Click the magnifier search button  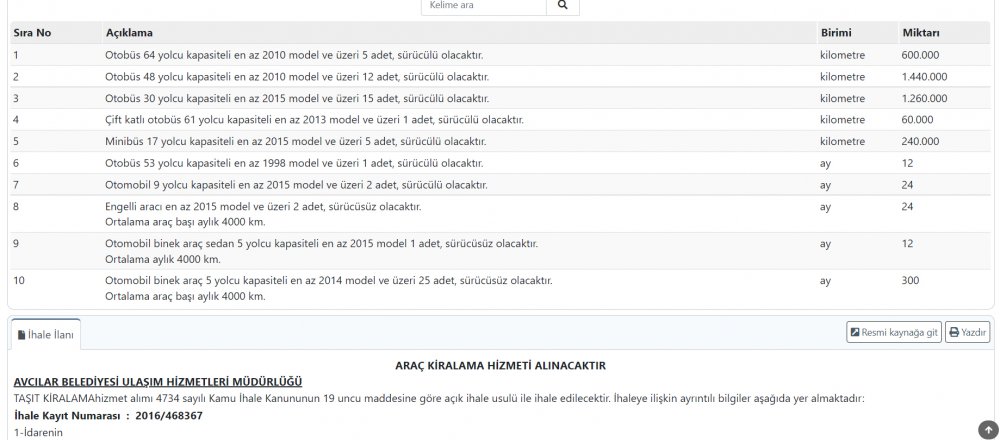tap(562, 6)
